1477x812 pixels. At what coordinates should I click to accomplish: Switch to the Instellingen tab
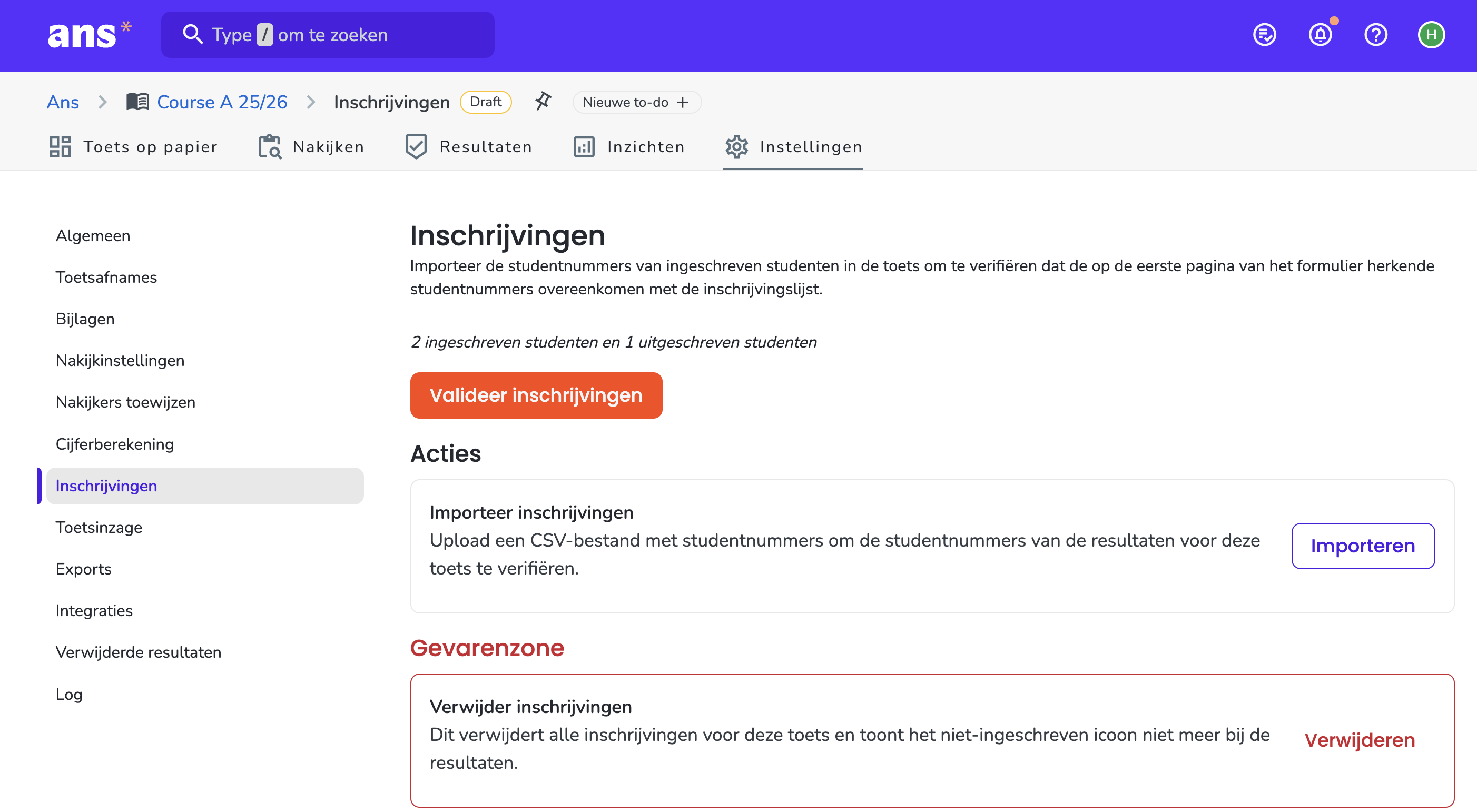point(793,147)
